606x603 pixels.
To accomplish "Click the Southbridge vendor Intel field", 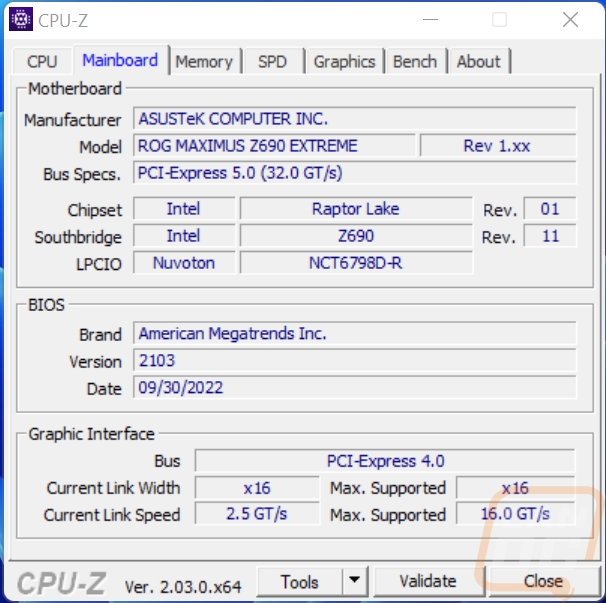I will (184, 236).
